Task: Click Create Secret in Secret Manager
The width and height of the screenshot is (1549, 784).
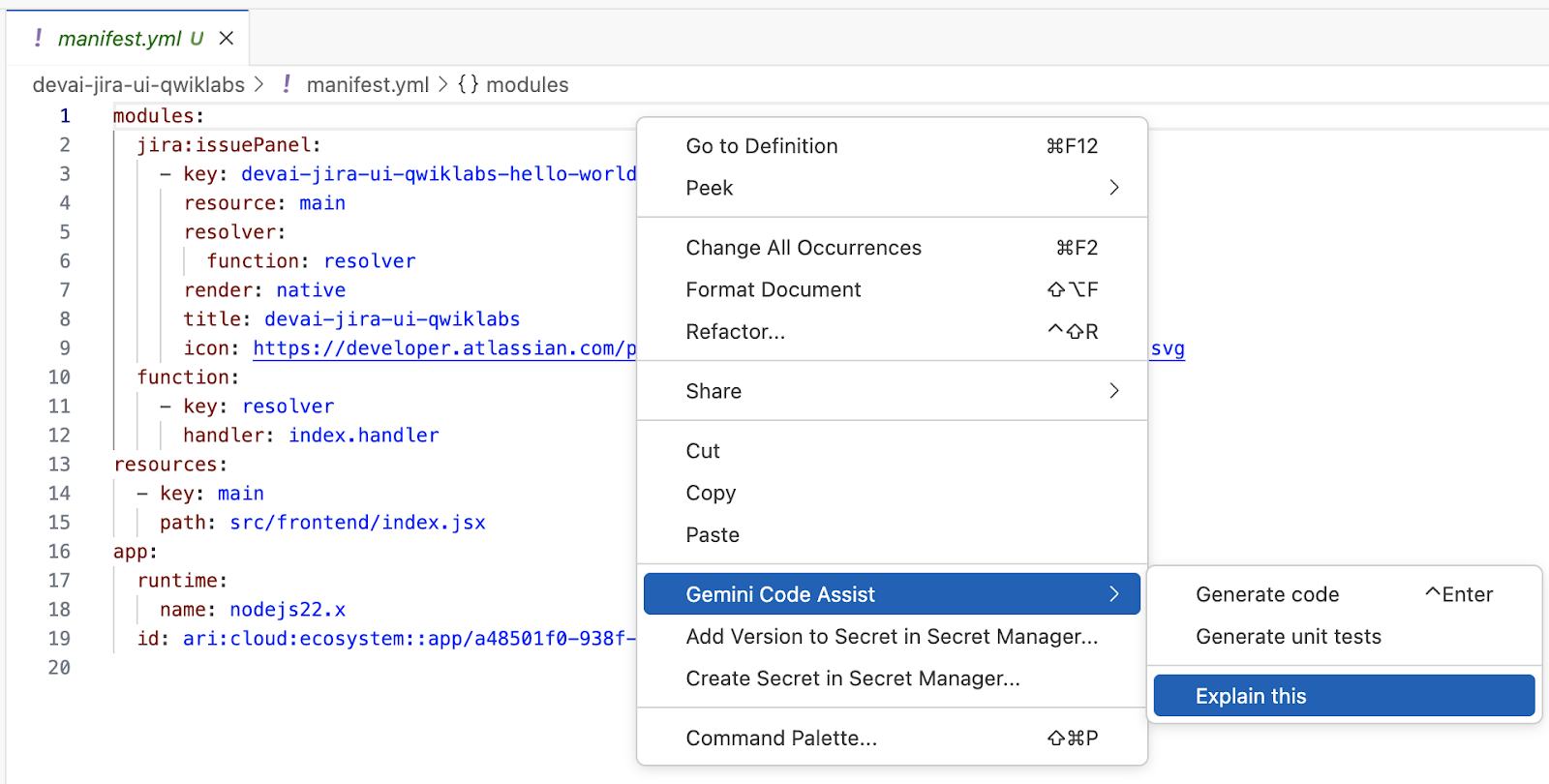Action: 852,678
